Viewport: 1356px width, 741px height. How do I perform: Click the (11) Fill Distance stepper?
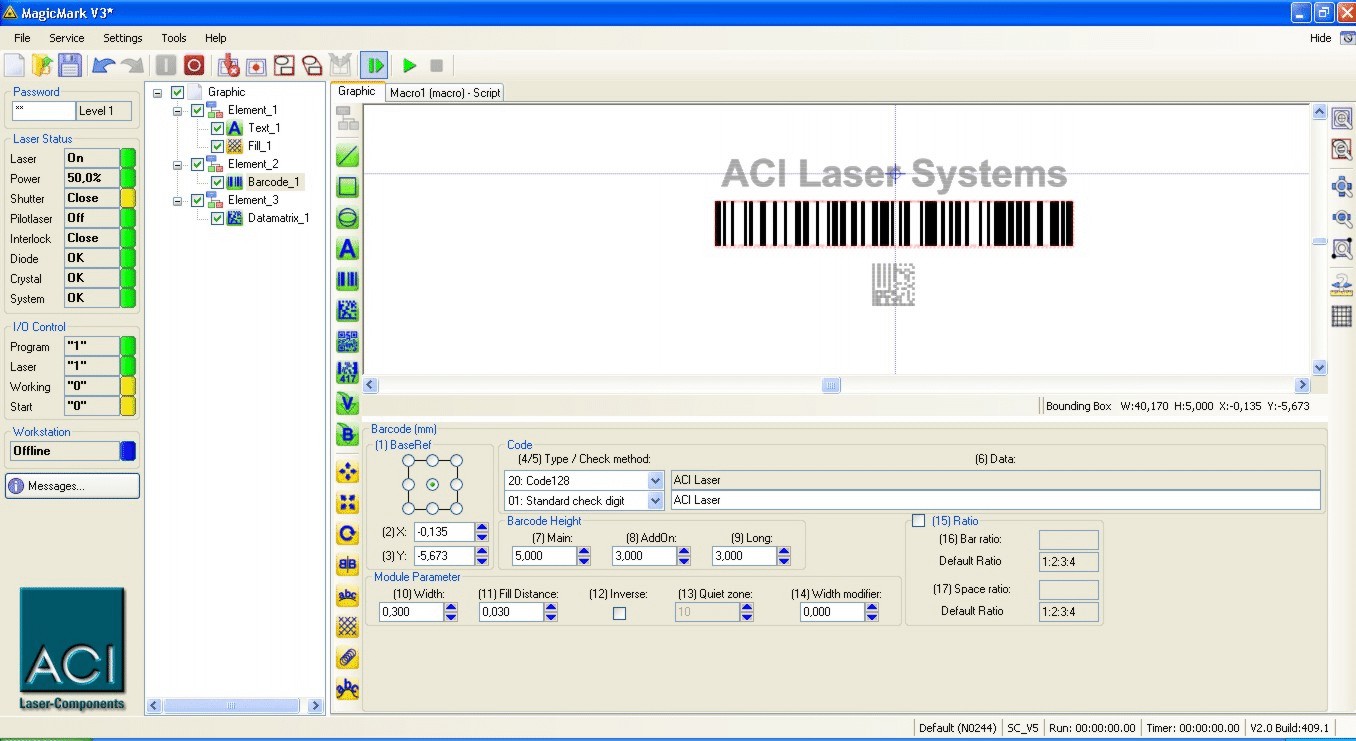[551, 612]
